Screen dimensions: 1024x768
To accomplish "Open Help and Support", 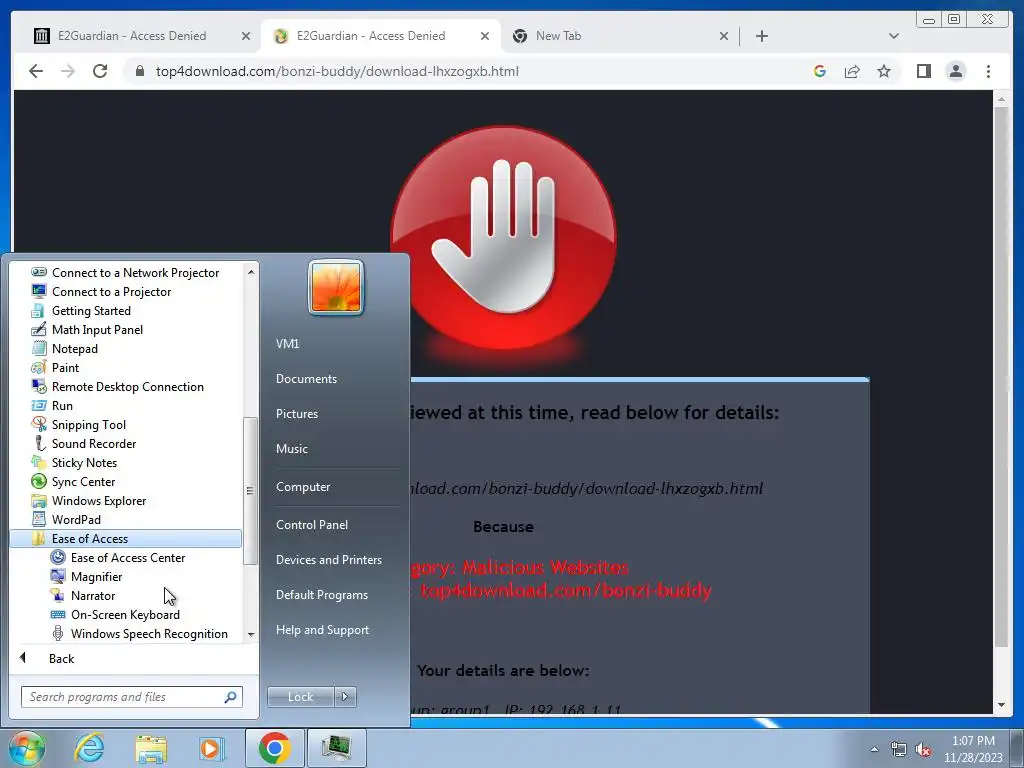I will coord(322,630).
